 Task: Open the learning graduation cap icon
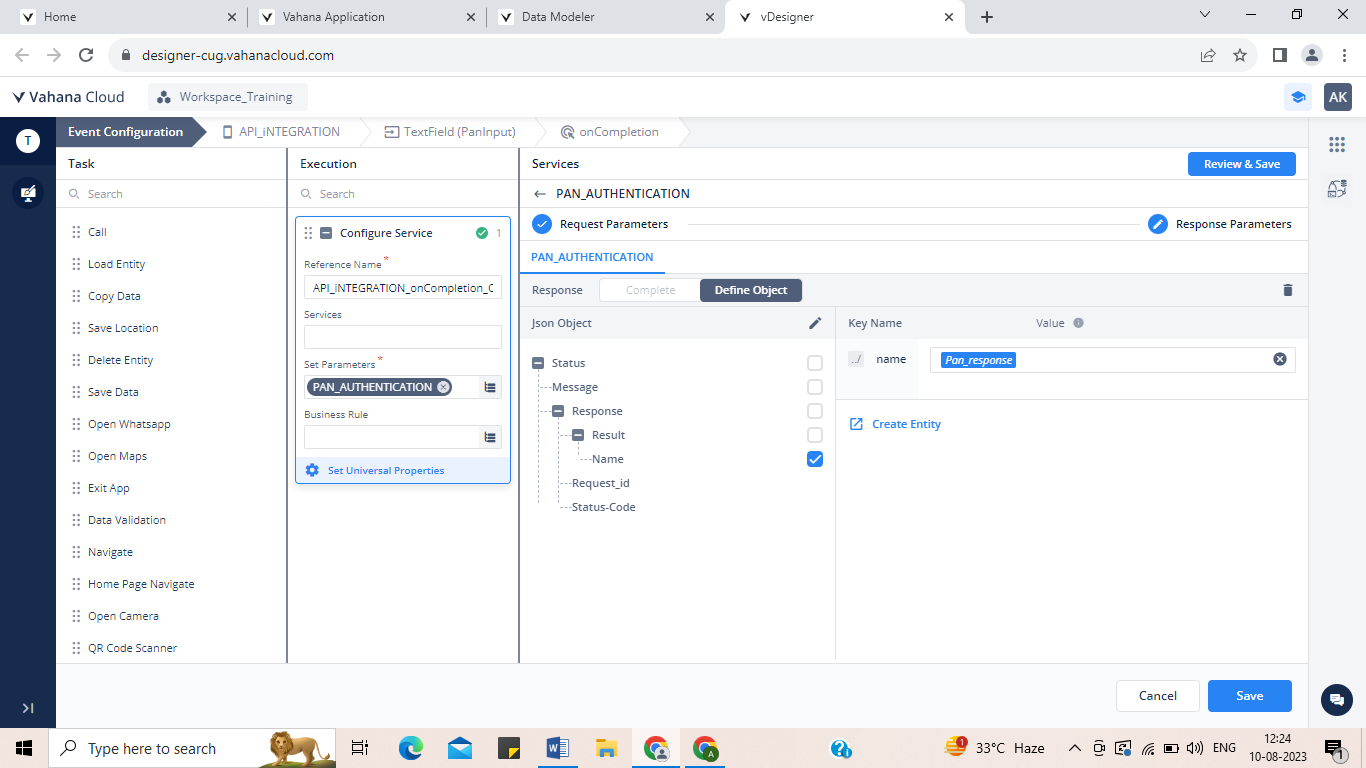click(1298, 97)
